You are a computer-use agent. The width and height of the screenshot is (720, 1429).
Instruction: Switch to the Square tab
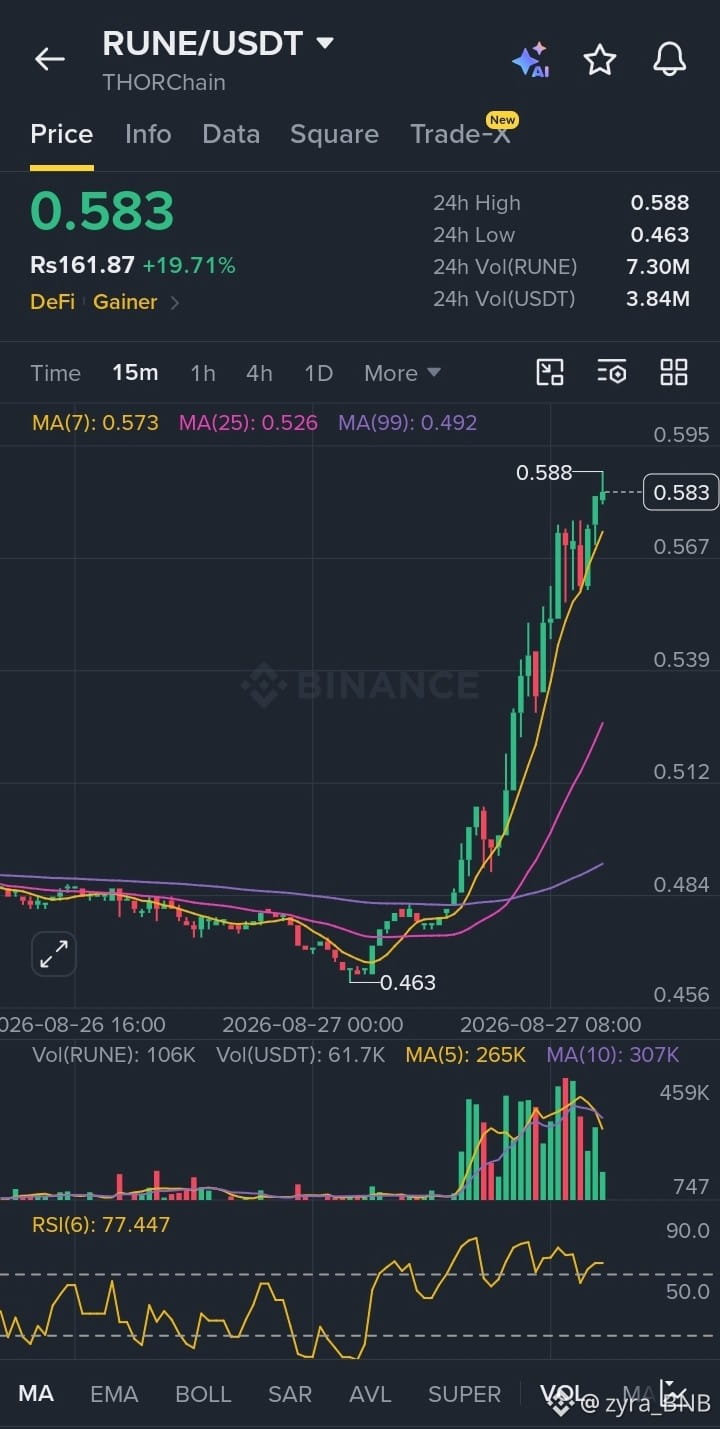(x=334, y=134)
